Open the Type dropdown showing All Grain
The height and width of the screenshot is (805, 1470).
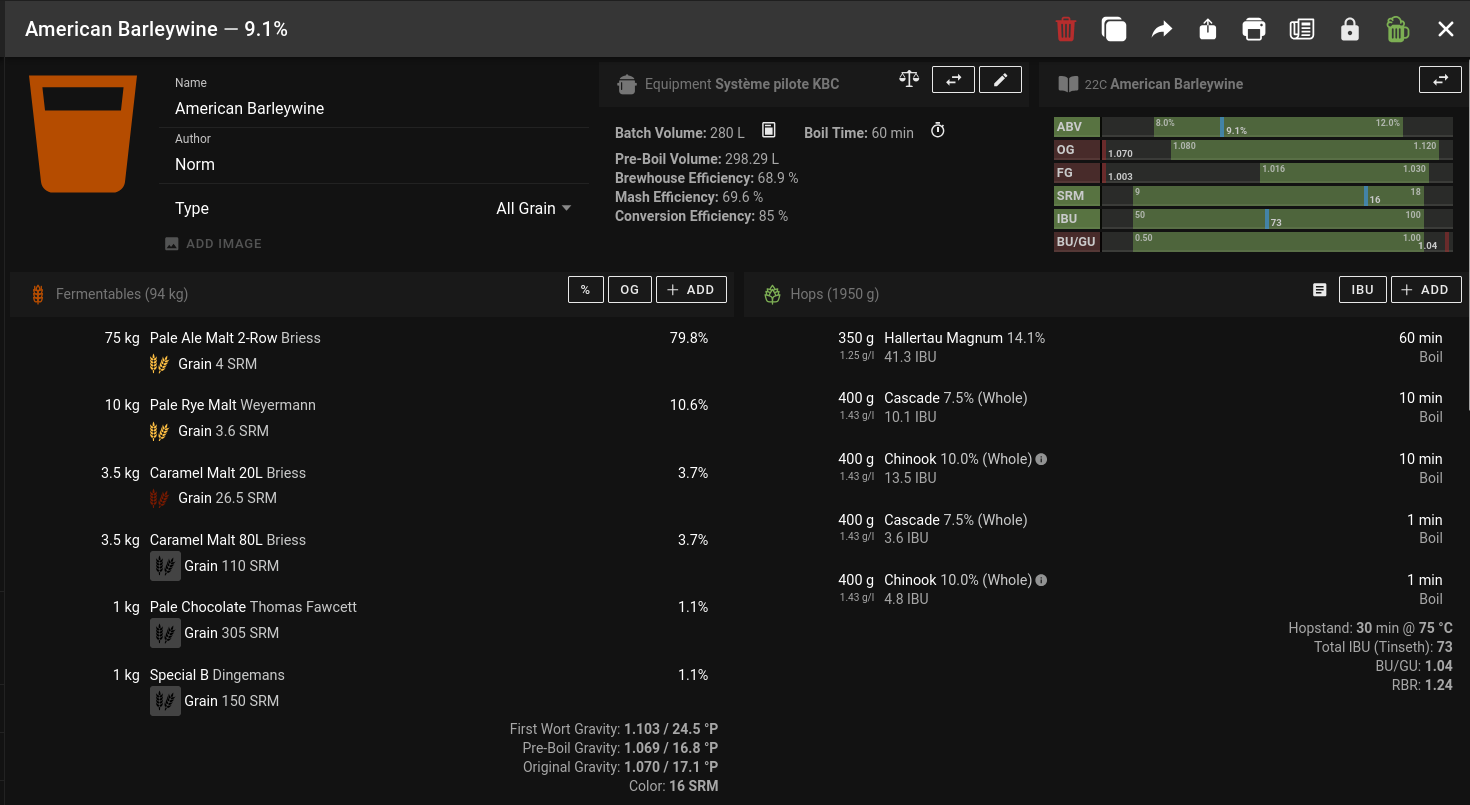tap(533, 208)
